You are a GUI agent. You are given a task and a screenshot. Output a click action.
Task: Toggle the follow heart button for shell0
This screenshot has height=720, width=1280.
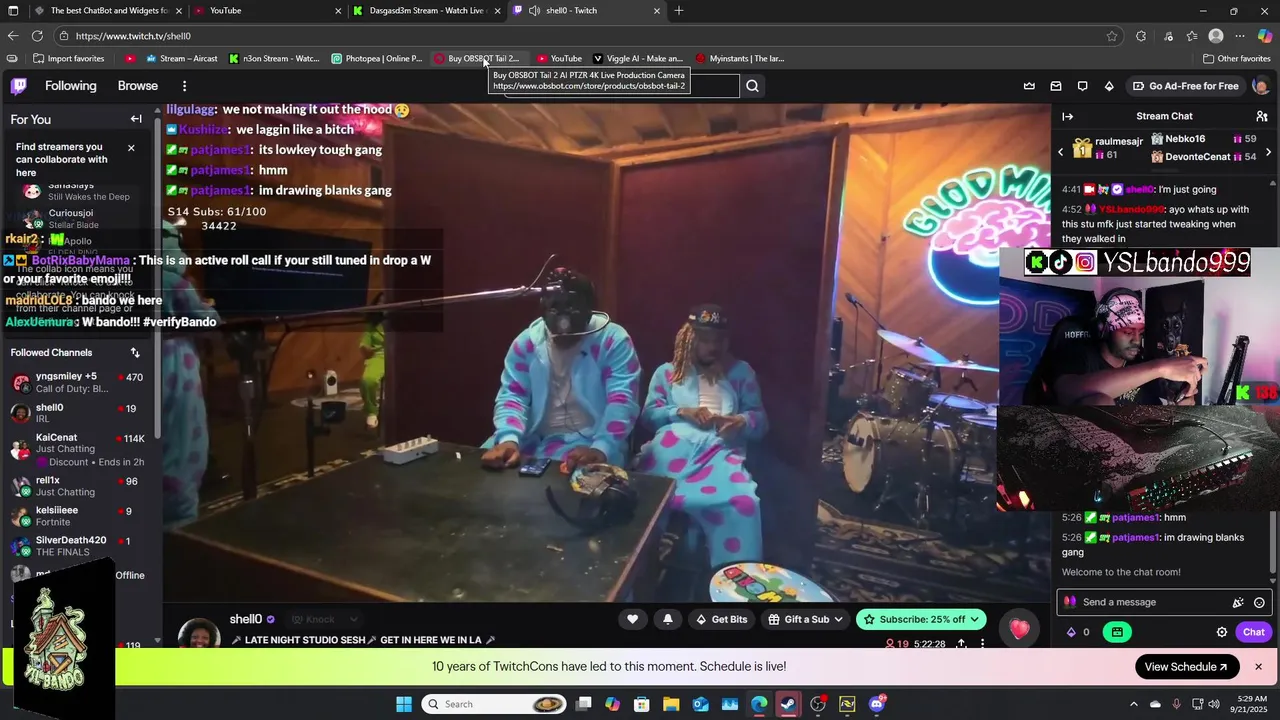(x=632, y=620)
